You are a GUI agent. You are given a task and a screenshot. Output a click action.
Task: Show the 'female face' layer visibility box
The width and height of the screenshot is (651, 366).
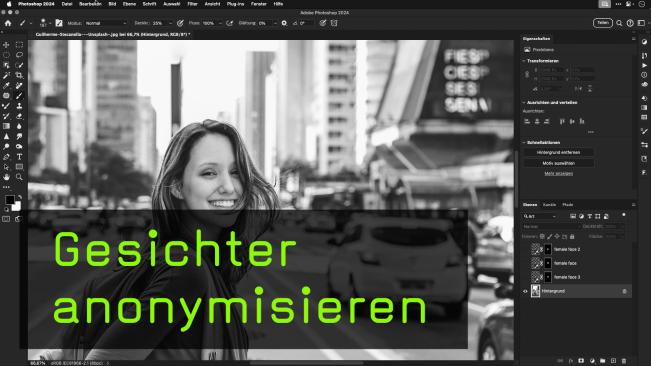[525, 263]
